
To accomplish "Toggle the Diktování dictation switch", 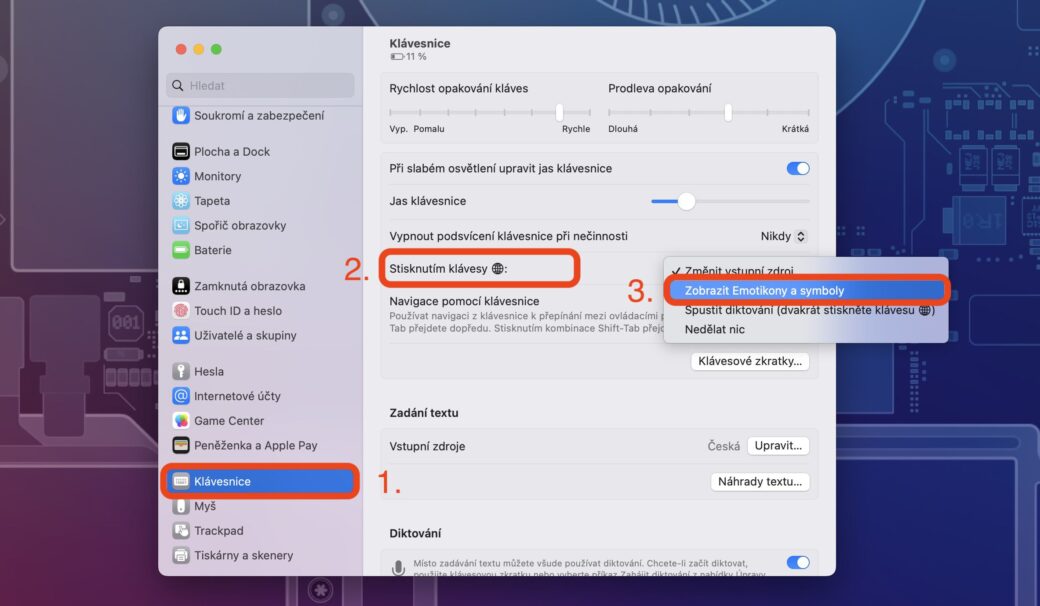I will point(797,562).
